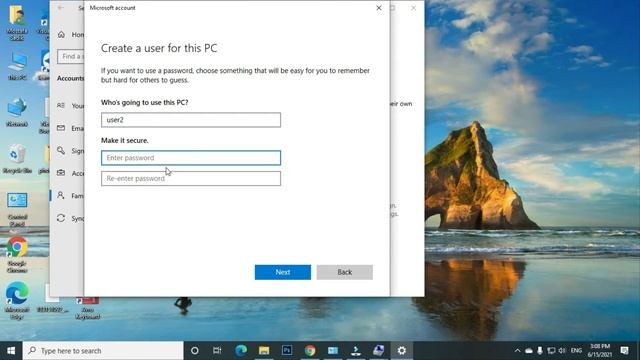Viewport: 640px width, 360px height.
Task: Click the Back button
Action: click(344, 272)
